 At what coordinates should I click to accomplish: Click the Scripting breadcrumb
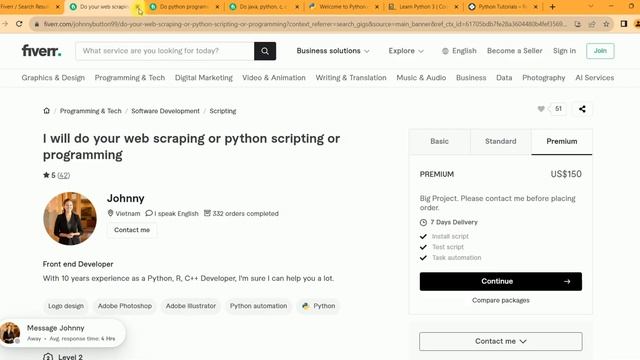click(x=222, y=111)
